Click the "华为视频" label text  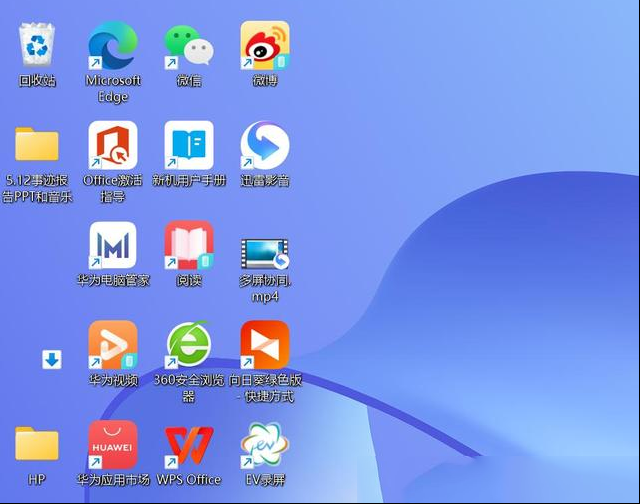(113, 380)
